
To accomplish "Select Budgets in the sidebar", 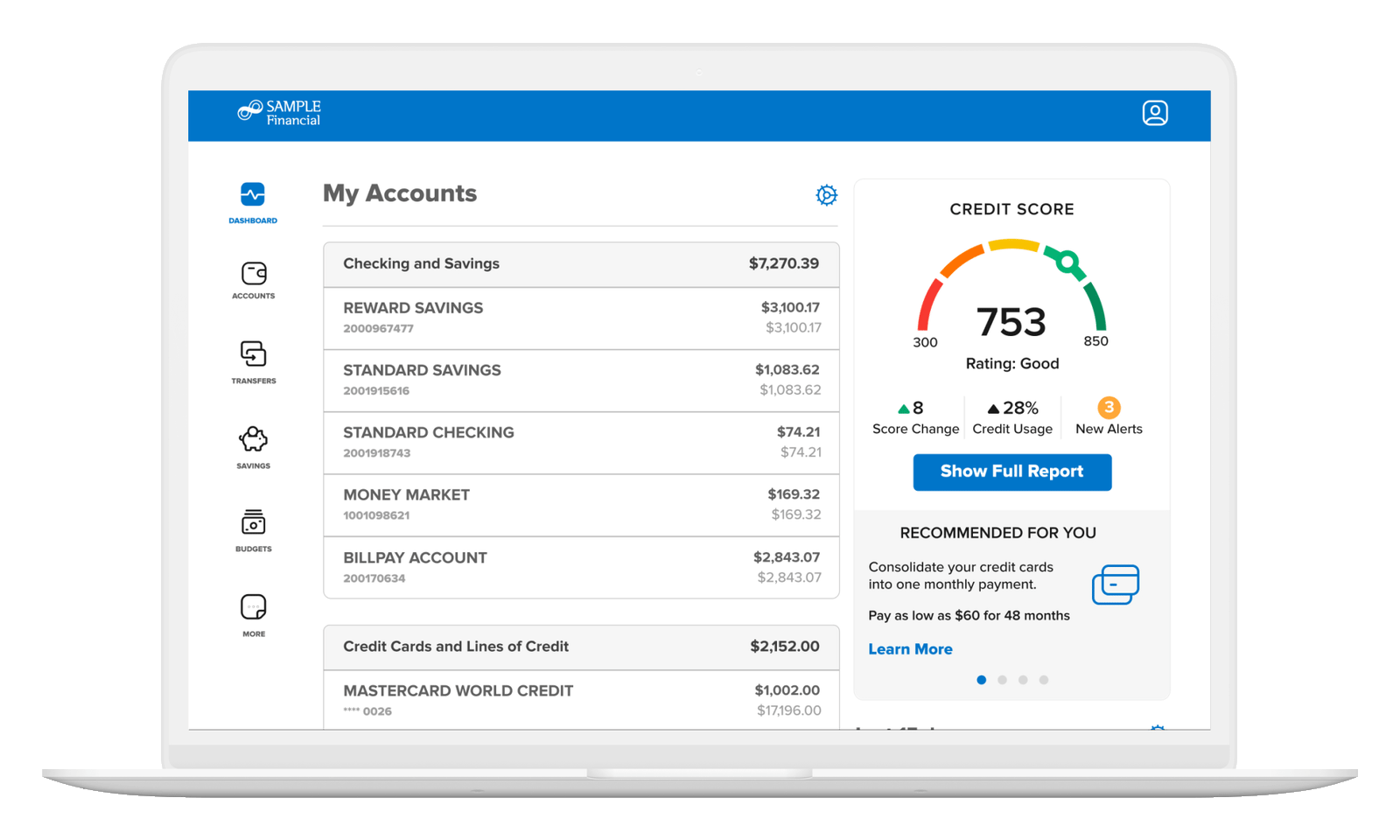I will tap(252, 523).
